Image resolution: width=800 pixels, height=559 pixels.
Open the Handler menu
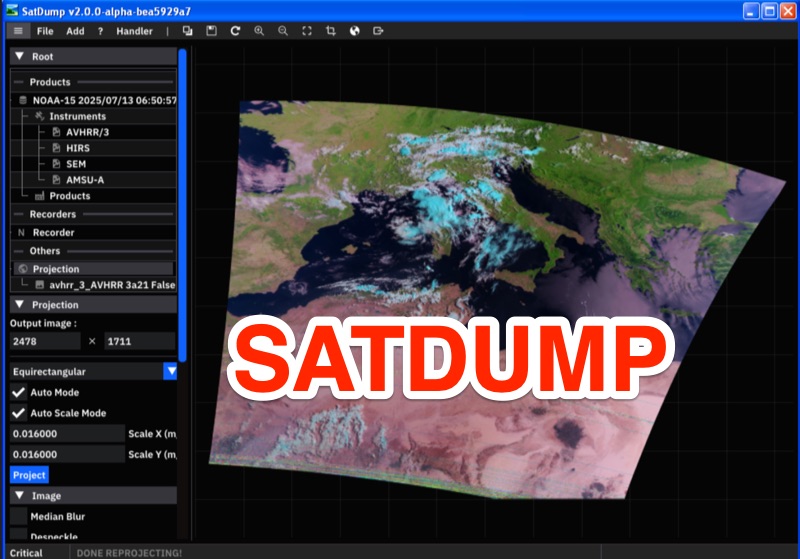134,31
